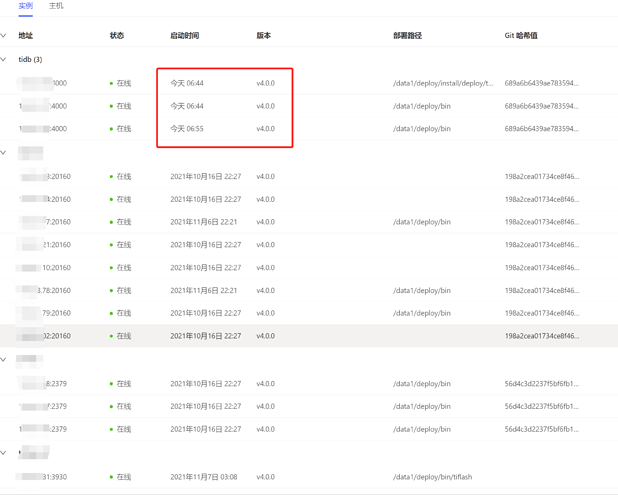618x500 pixels.
Task: Click Git hash 56d4c3d... in the 8:2379 row
Action: coord(542,384)
